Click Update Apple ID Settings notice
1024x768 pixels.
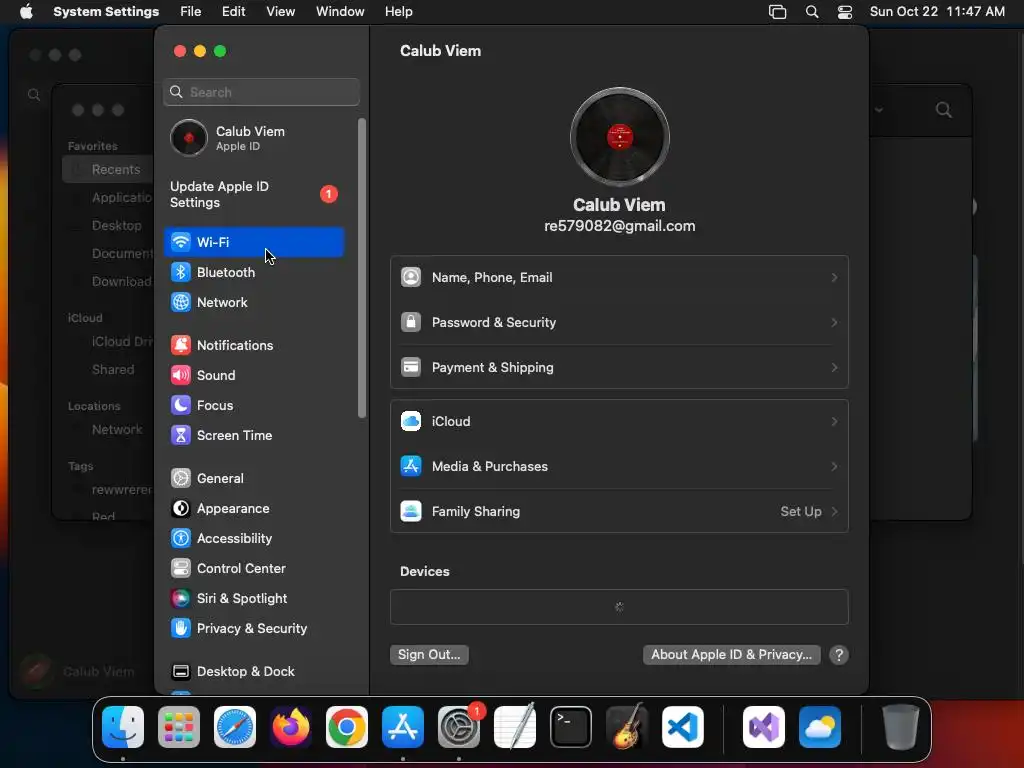click(253, 194)
